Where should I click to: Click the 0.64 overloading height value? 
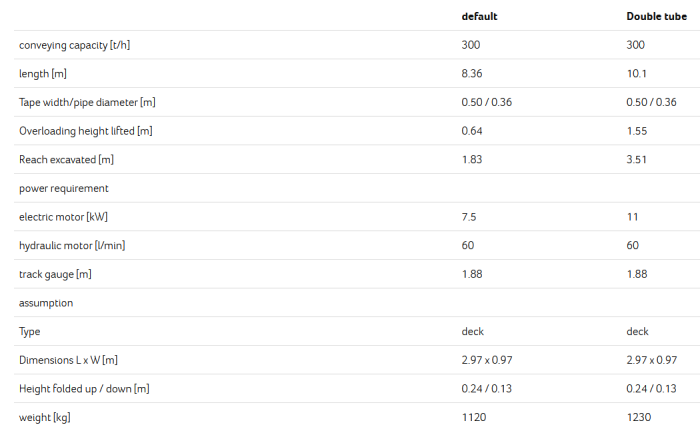[472, 131]
